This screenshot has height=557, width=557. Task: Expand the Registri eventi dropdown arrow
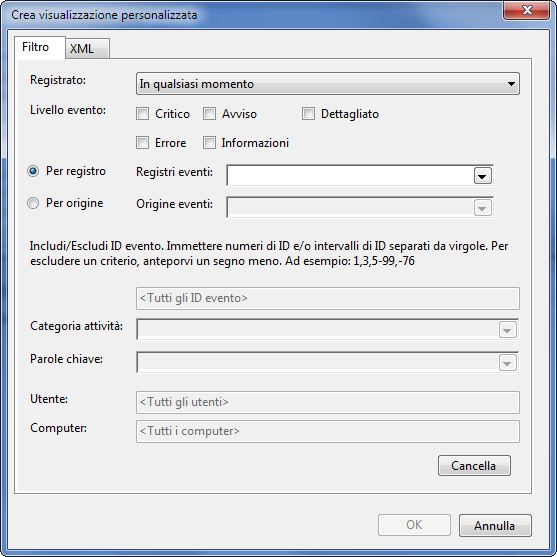pyautogui.click(x=483, y=176)
